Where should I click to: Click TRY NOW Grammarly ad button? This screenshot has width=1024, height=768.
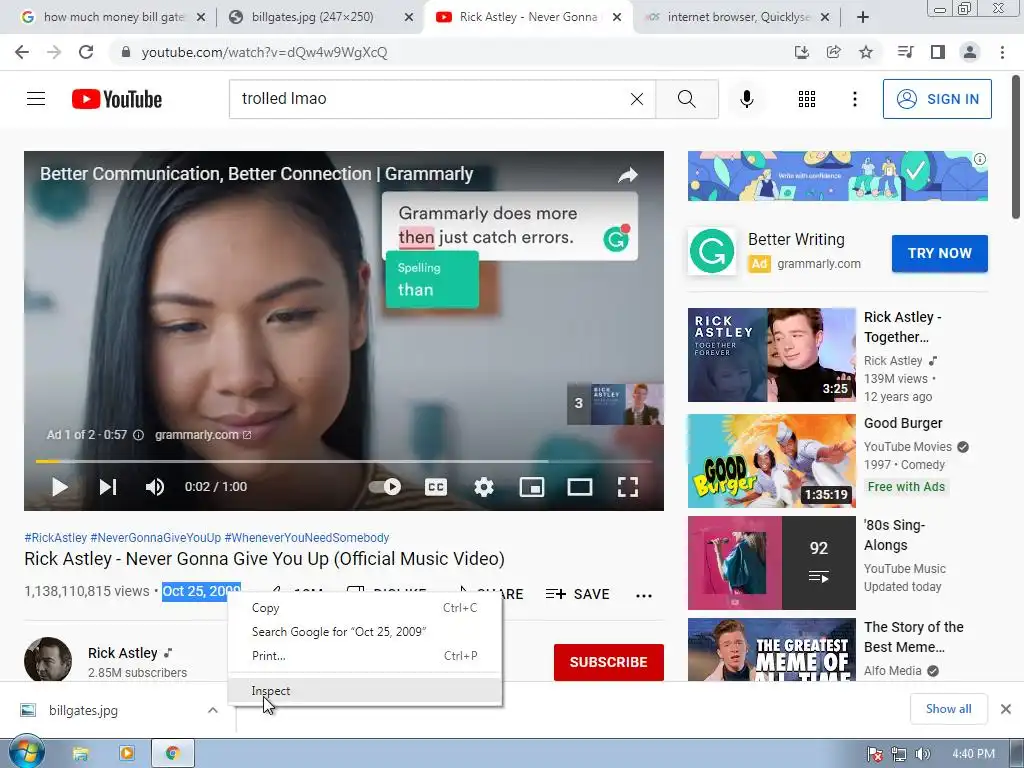tap(940, 253)
